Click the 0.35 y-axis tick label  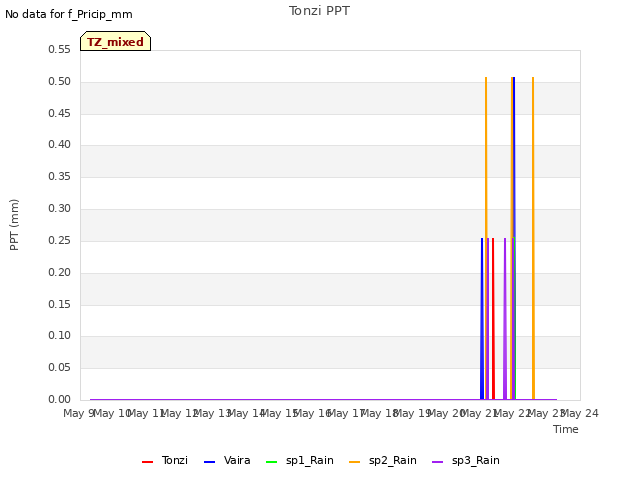(x=60, y=176)
